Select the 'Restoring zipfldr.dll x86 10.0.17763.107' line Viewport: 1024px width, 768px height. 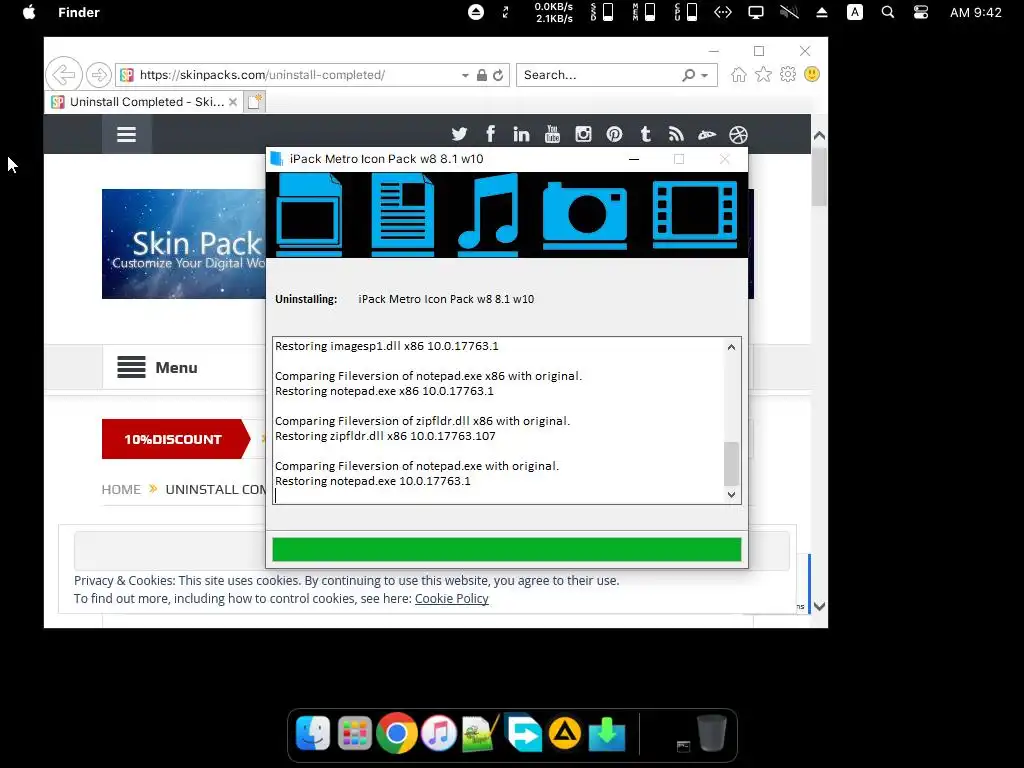pos(385,436)
